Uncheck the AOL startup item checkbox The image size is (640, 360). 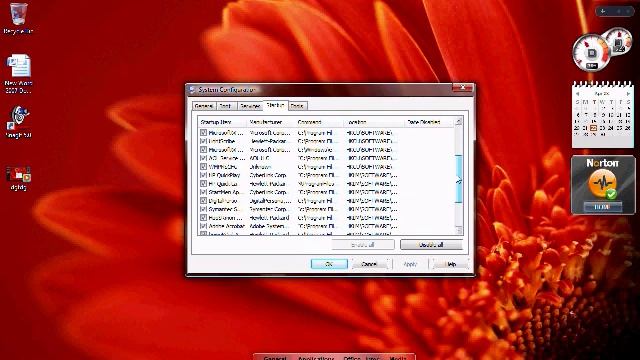203,158
